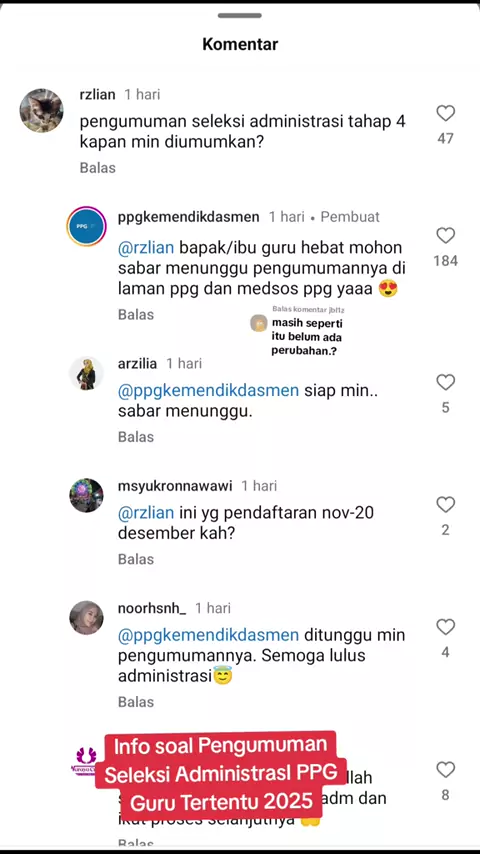480x854 pixels.
Task: Reply to msyukronnawawi using Balas
Action: [136, 559]
